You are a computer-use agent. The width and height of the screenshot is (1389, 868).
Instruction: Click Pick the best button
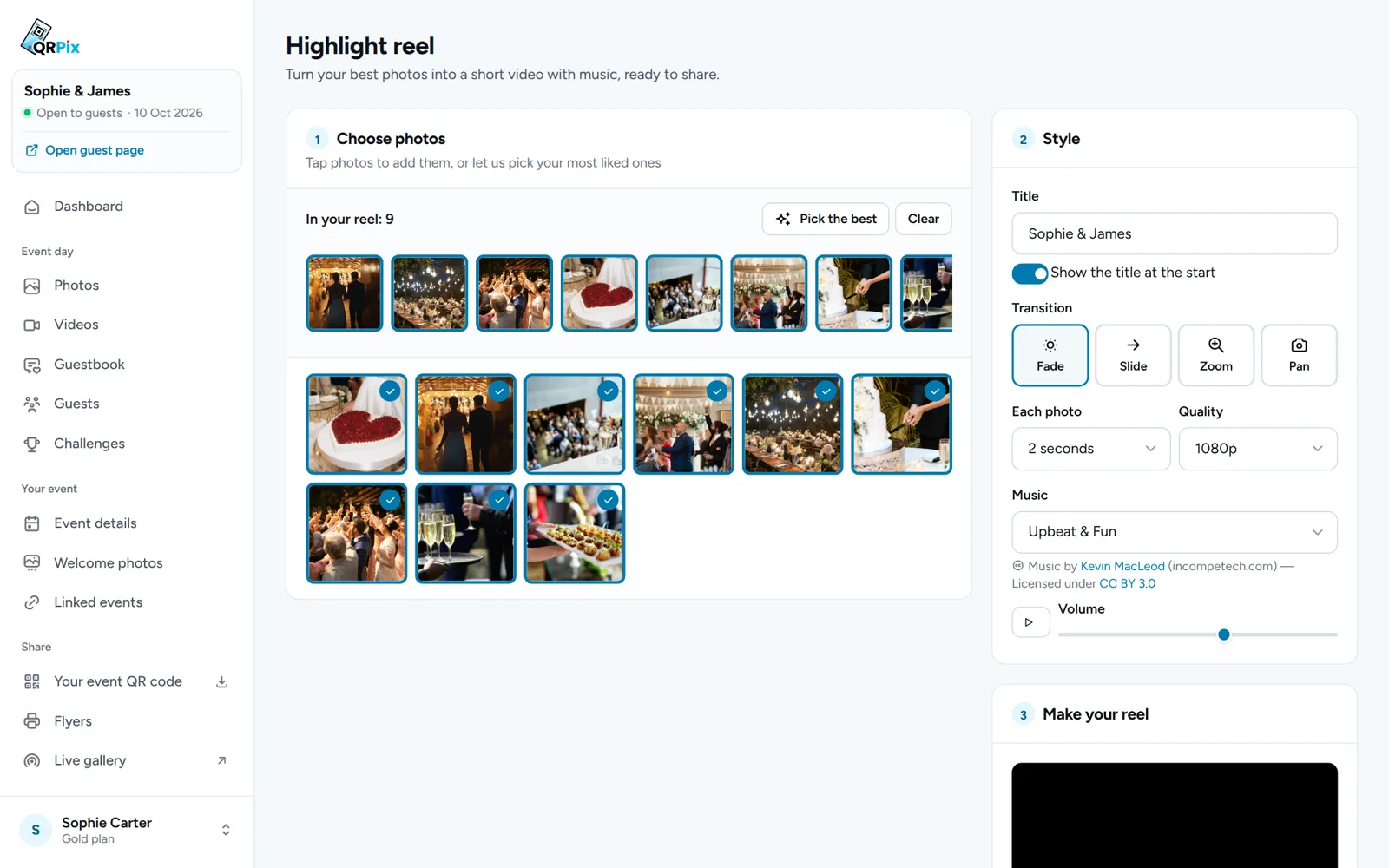[x=826, y=219]
